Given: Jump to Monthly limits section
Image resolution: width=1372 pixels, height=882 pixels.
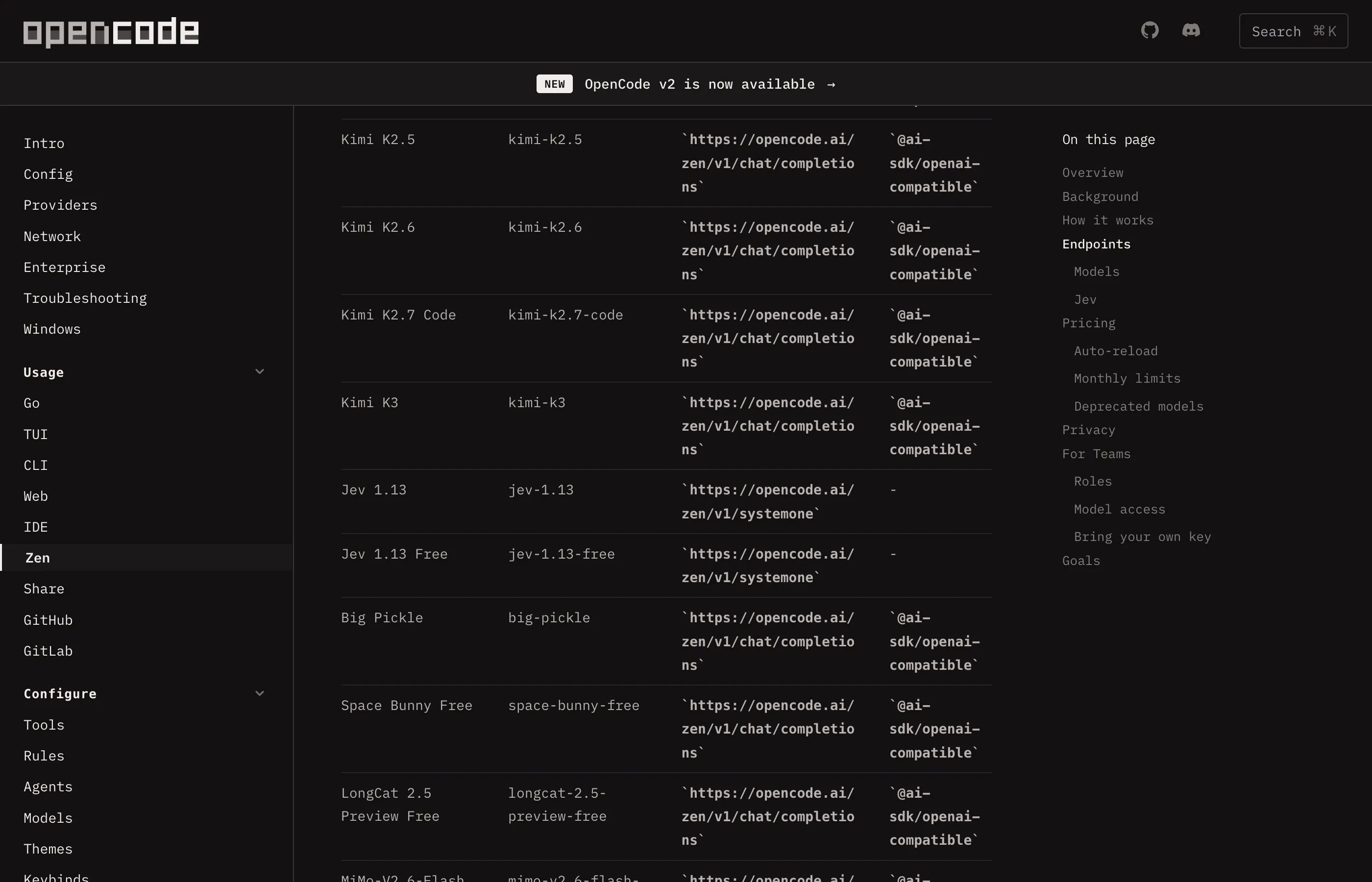Looking at the screenshot, I should 1127,379.
